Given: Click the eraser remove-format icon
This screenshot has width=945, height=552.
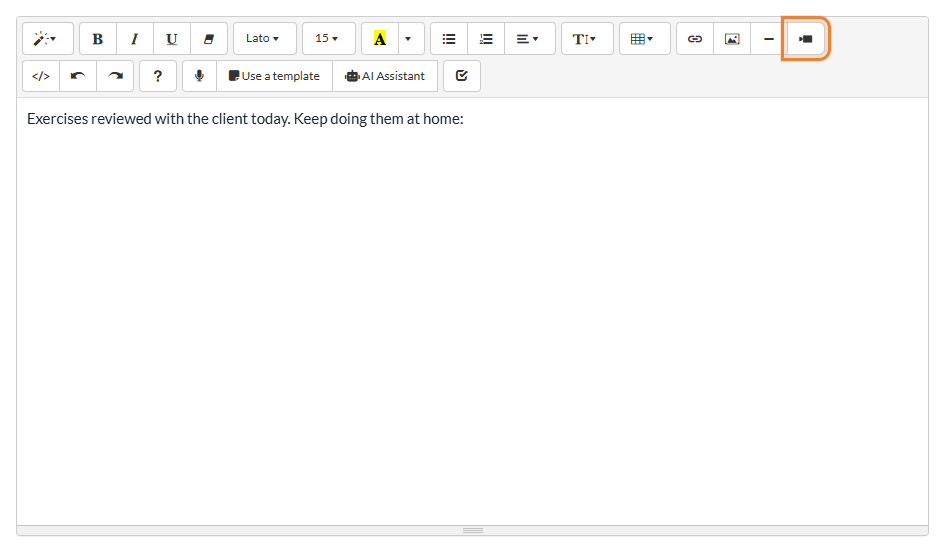Looking at the screenshot, I should click(209, 39).
